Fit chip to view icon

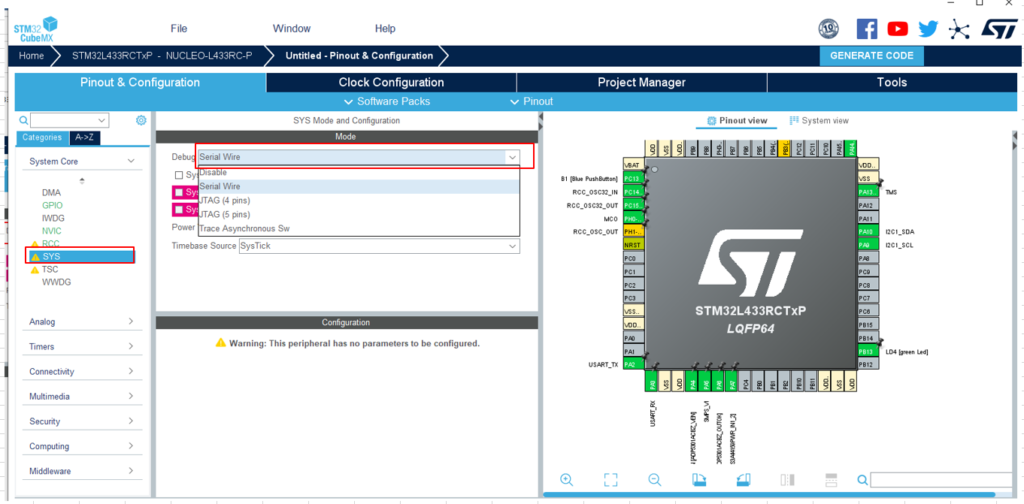pos(611,480)
